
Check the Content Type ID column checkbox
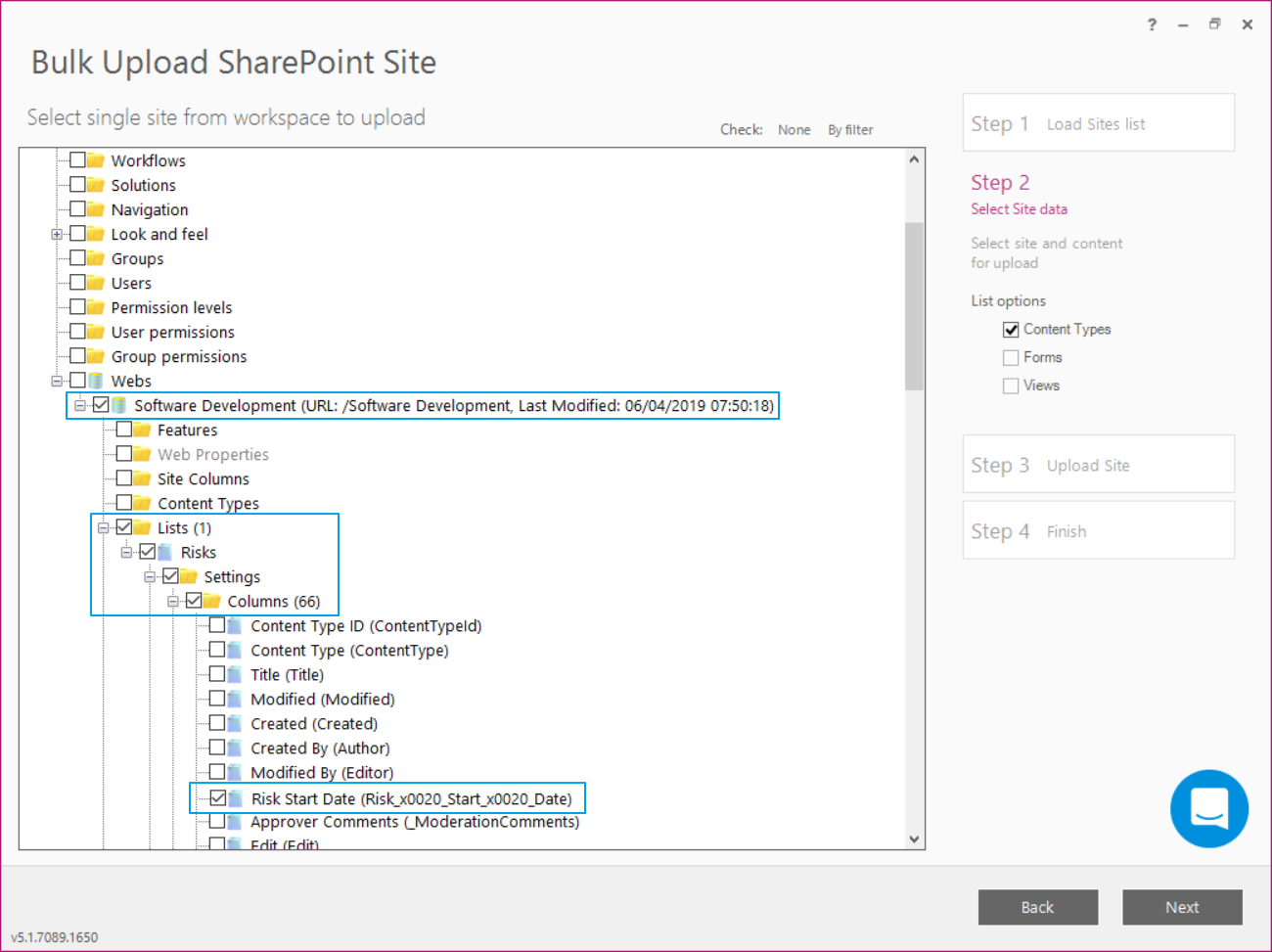coord(217,624)
